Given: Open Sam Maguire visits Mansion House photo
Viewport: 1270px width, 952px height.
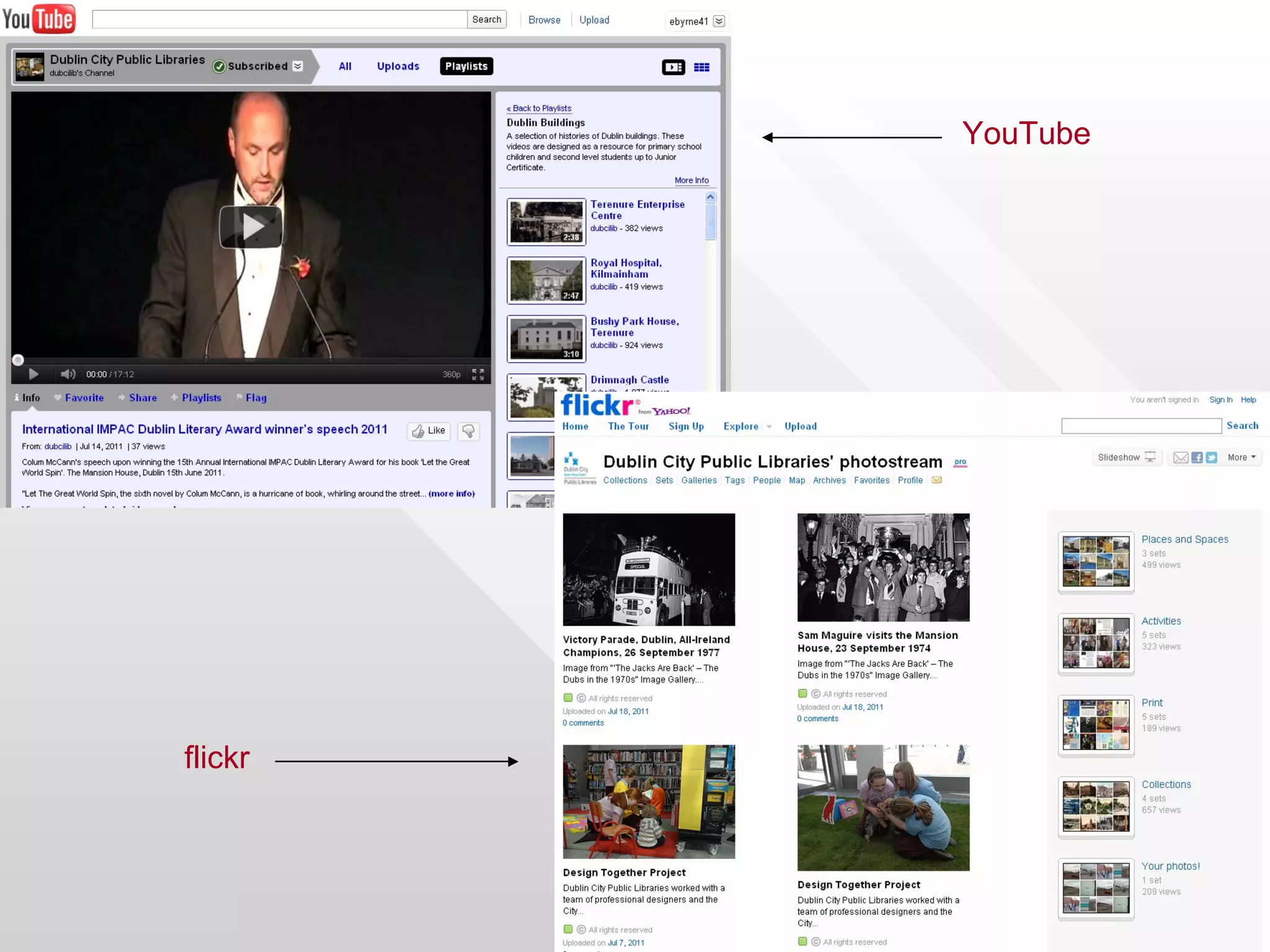Looking at the screenshot, I should [x=883, y=567].
